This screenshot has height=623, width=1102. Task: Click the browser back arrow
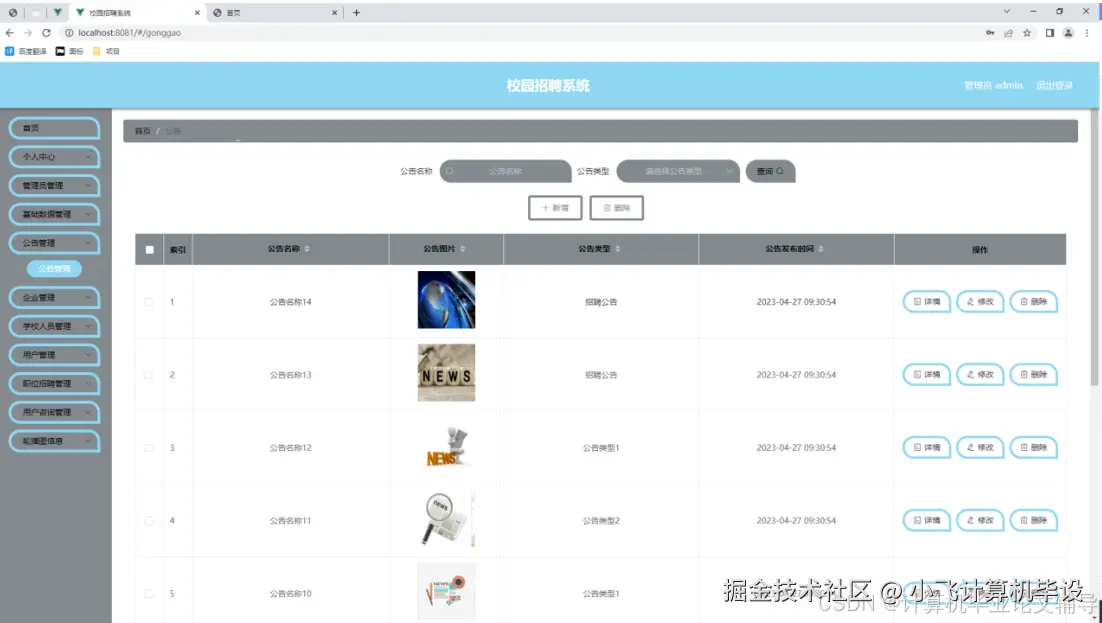click(x=10, y=33)
